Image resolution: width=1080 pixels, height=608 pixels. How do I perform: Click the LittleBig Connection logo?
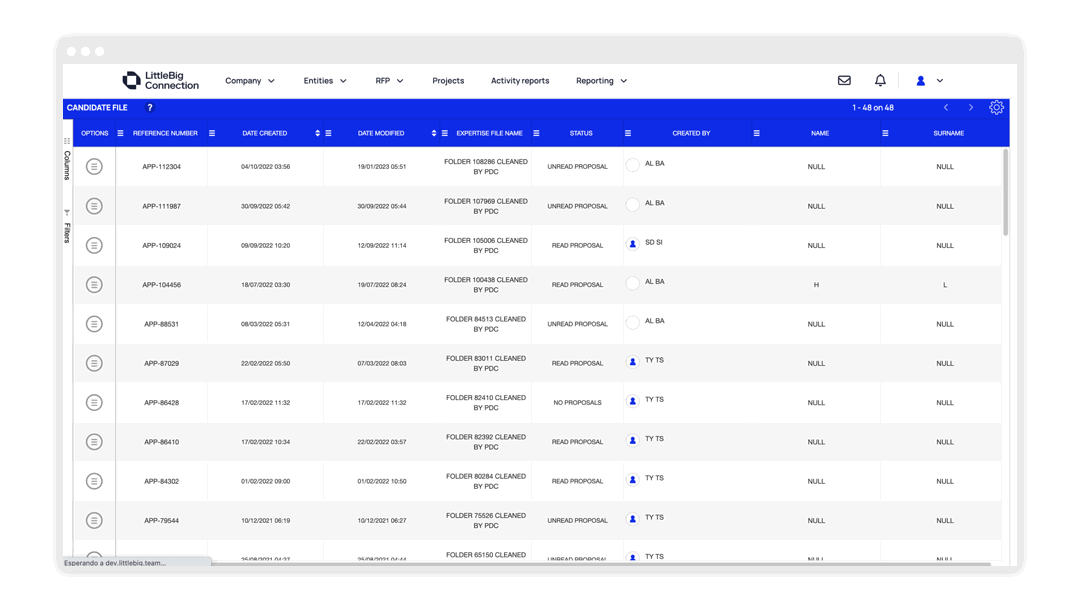tap(160, 81)
